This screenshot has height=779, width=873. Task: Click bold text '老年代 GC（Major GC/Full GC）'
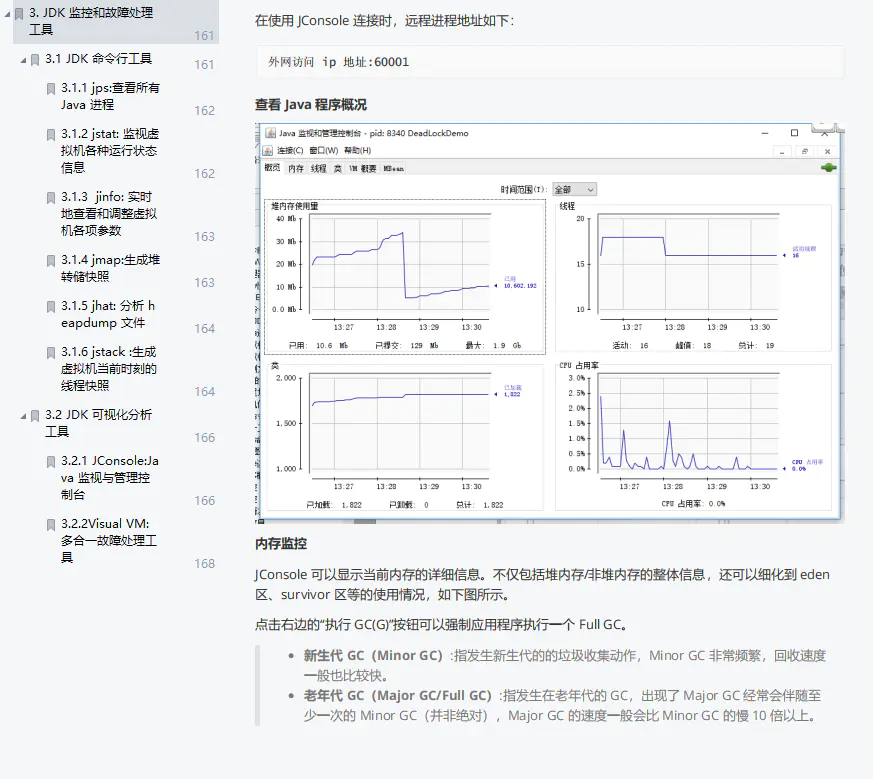pos(398,695)
